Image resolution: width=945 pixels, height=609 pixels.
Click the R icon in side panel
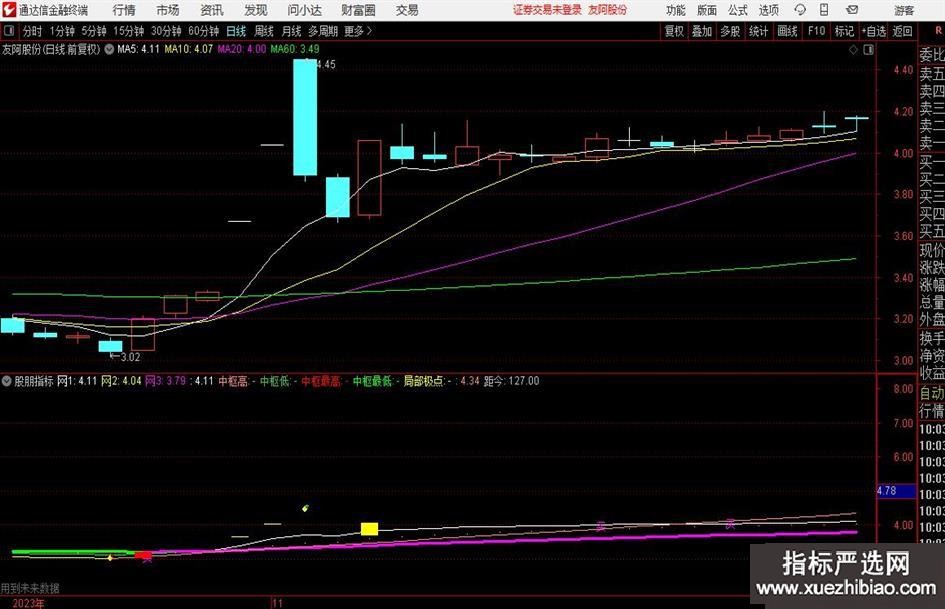[x=938, y=31]
